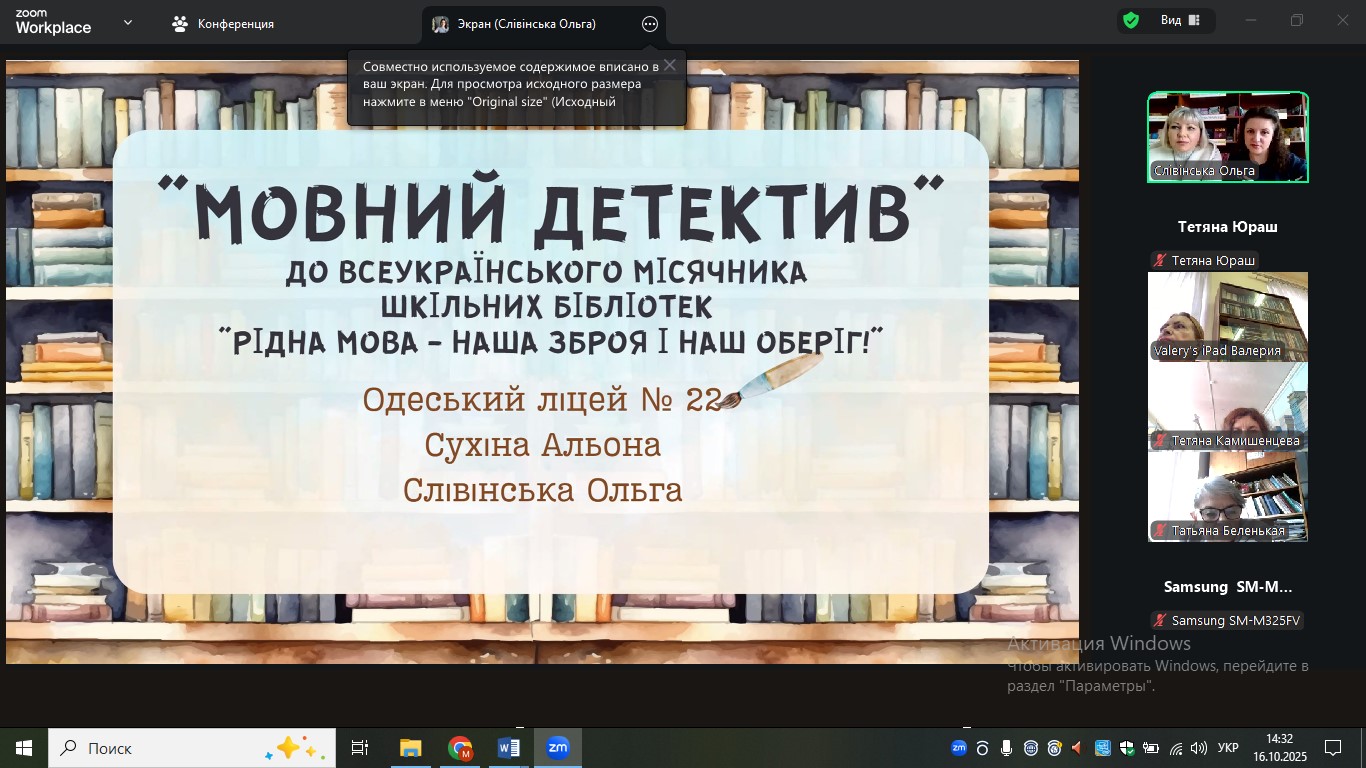Open the system tray volume control
Screen dimensions: 1366x768
1198,748
